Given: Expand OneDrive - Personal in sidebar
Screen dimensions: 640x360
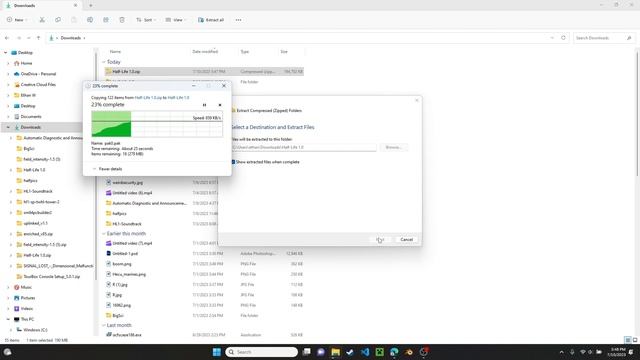Looking at the screenshot, I should (x=8, y=74).
